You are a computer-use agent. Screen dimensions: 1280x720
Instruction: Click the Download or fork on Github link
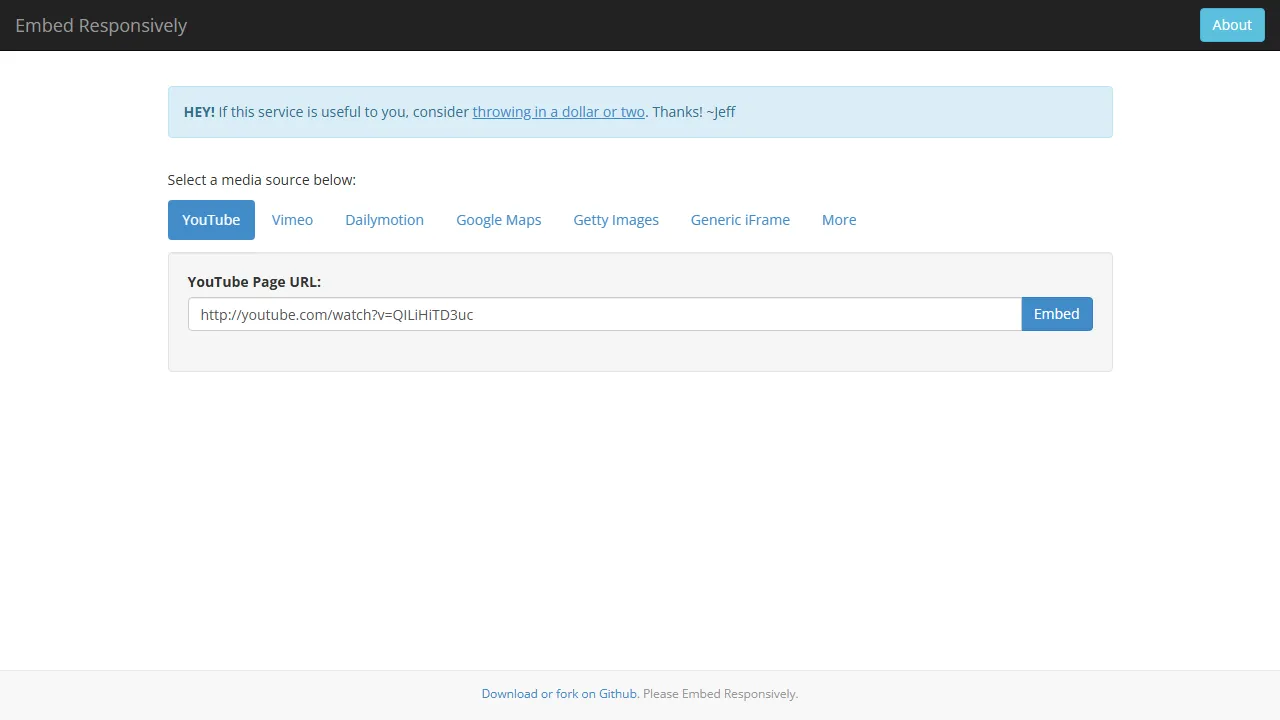(559, 693)
